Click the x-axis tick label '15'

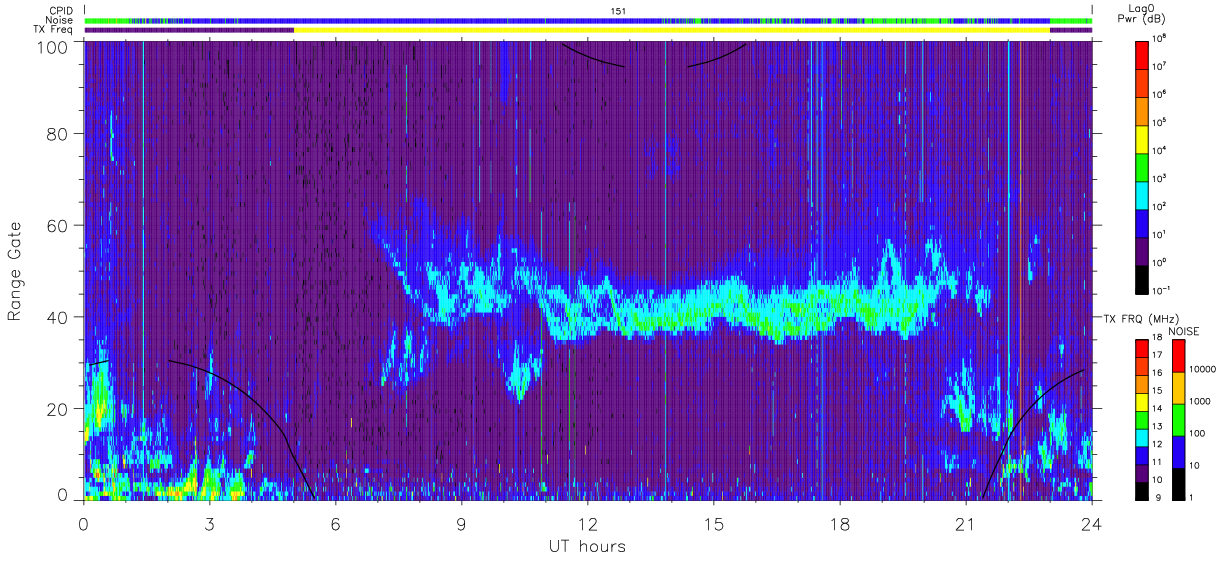714,523
